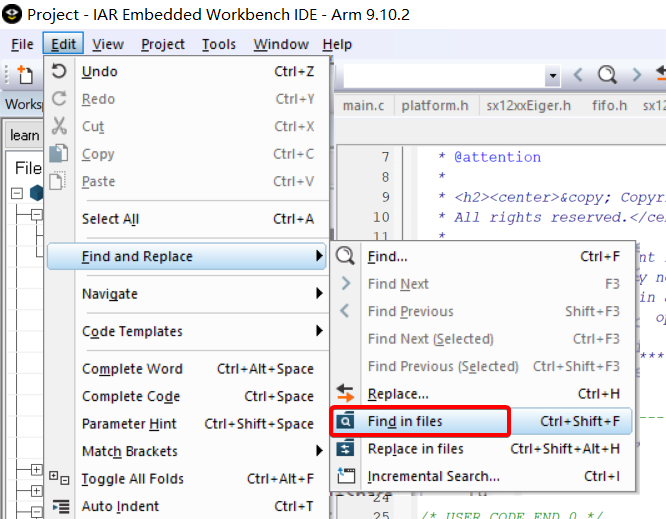Click the navigate back arrow in toolbar
The image size is (666, 519).
pos(578,75)
